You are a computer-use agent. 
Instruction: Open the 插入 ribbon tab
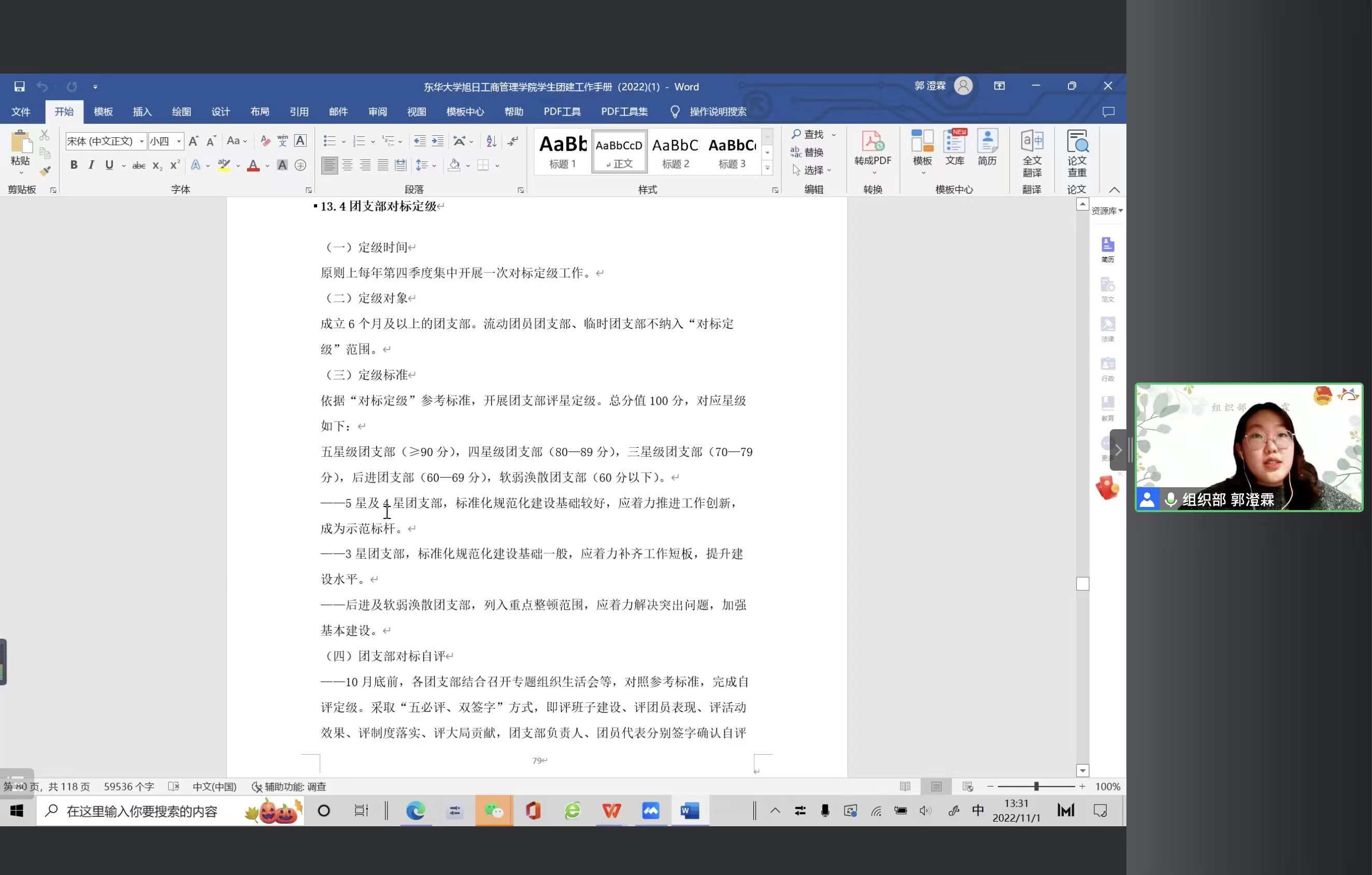pyautogui.click(x=142, y=112)
